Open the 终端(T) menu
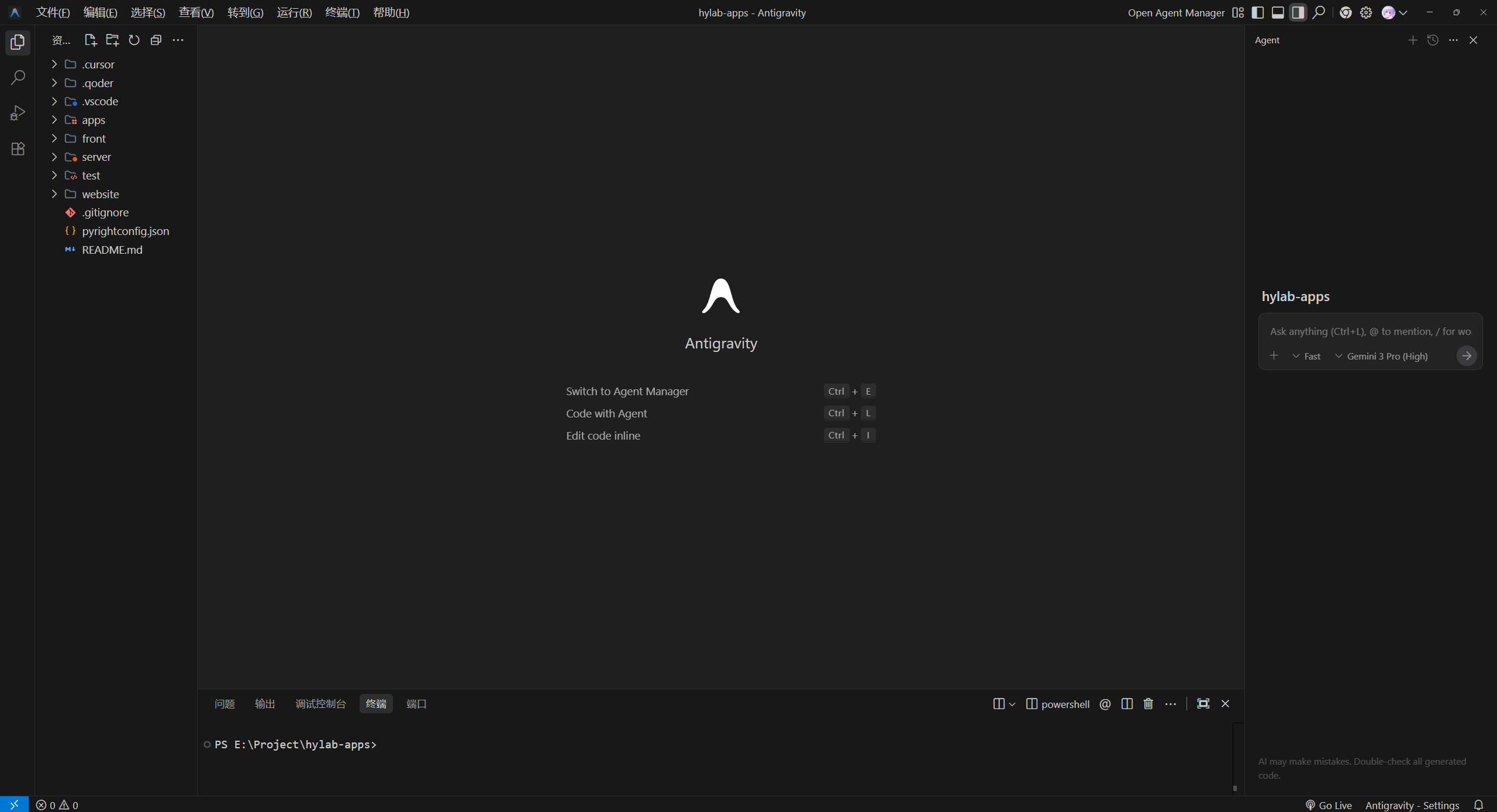This screenshot has width=1497, height=812. pyautogui.click(x=342, y=12)
